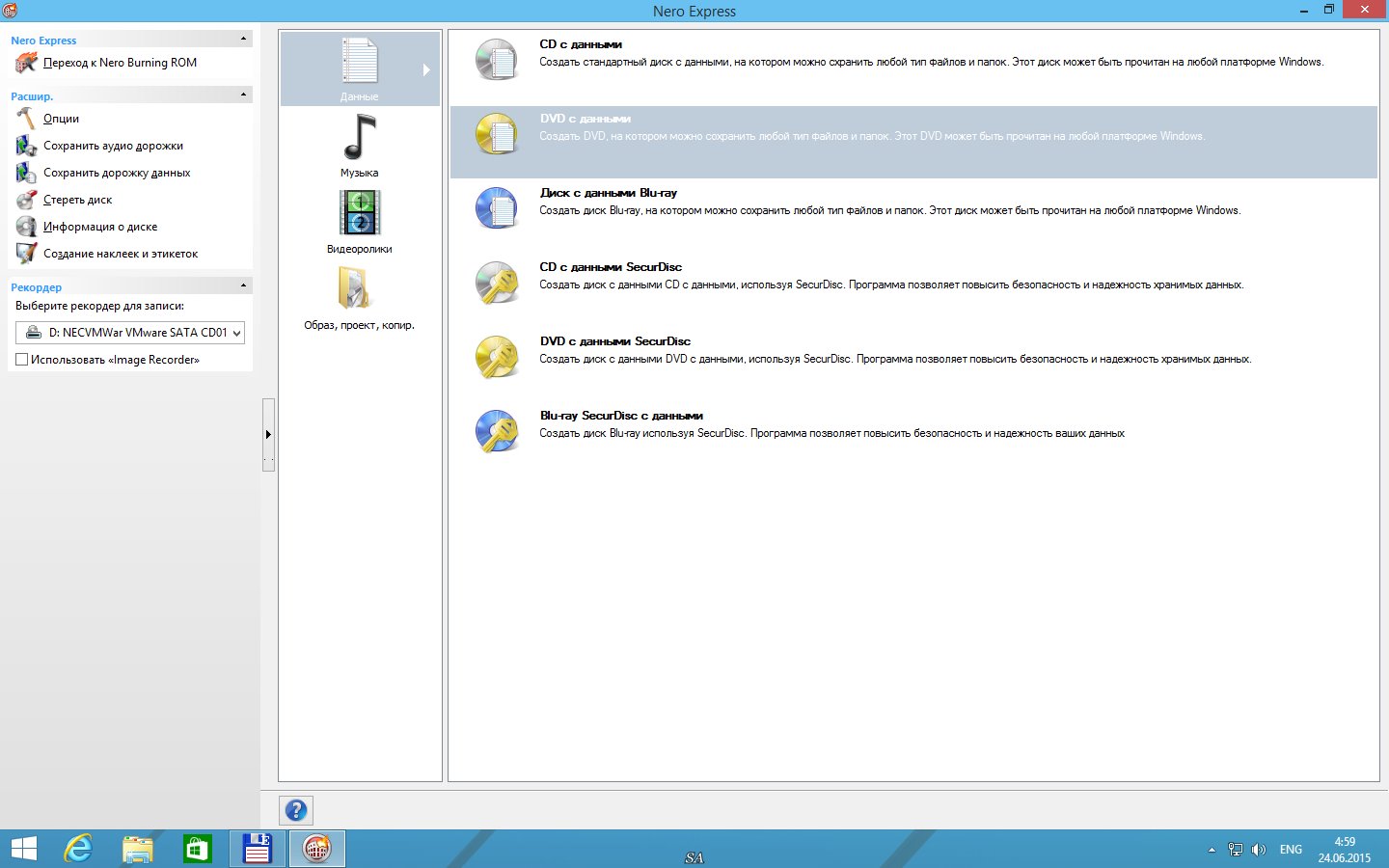The width and height of the screenshot is (1389, 868).
Task: Click the Стереть диск icon
Action: click(x=26, y=200)
